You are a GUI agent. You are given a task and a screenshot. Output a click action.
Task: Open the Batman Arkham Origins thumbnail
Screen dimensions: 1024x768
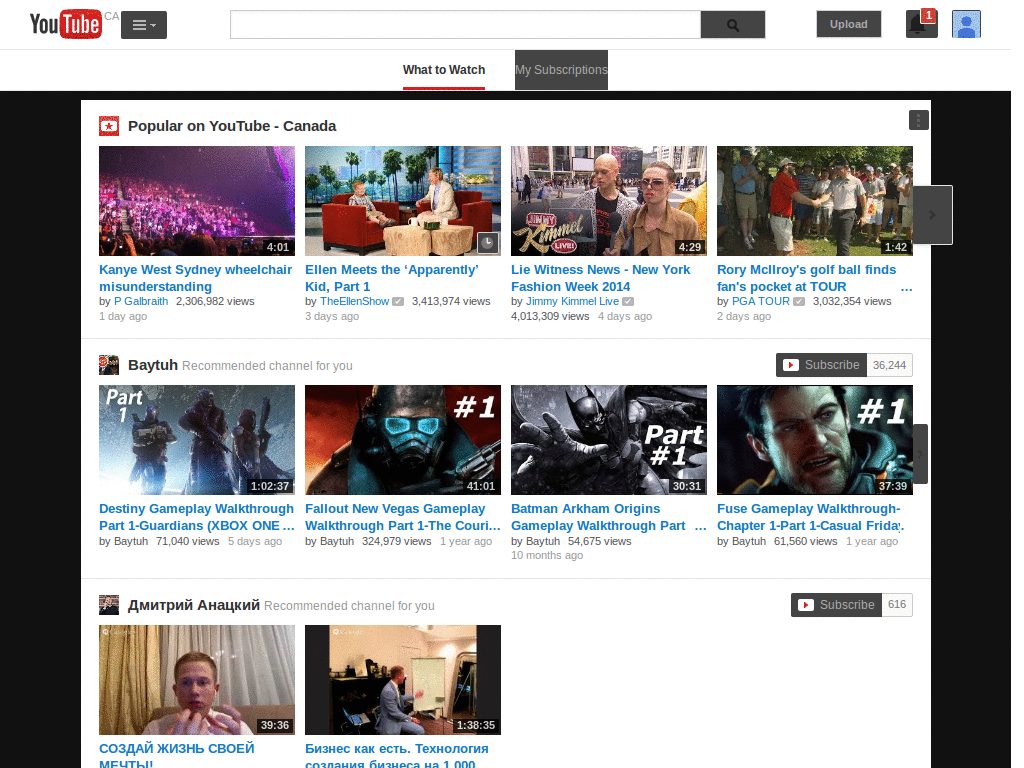pos(609,440)
